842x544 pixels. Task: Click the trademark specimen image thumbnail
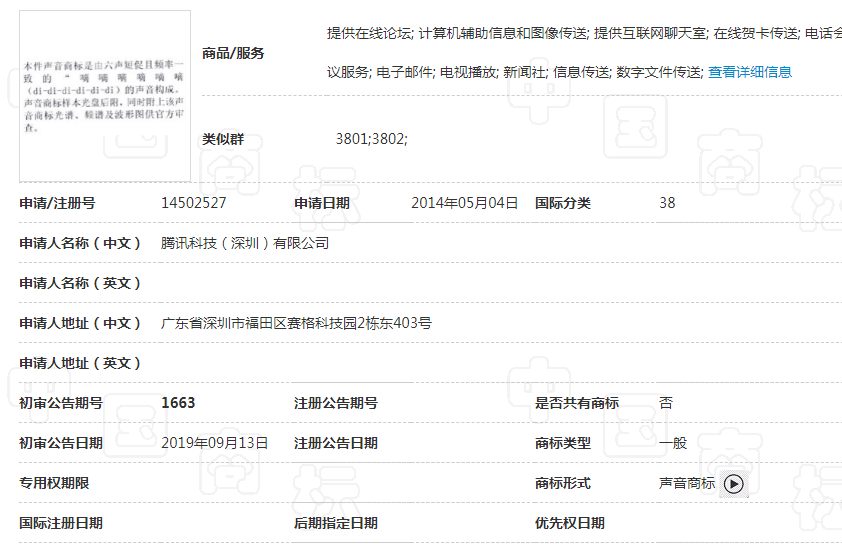105,96
